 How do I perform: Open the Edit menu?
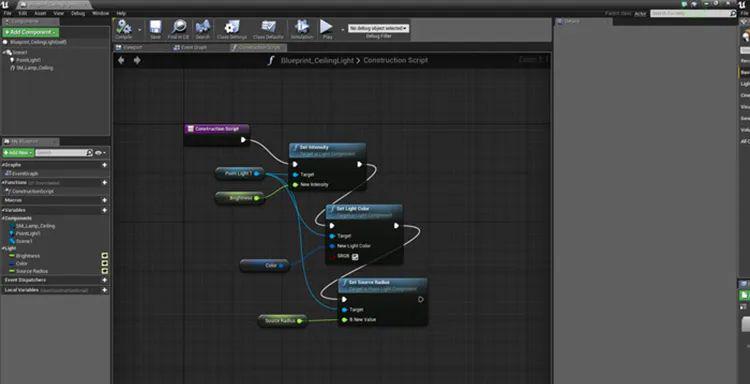(x=23, y=13)
